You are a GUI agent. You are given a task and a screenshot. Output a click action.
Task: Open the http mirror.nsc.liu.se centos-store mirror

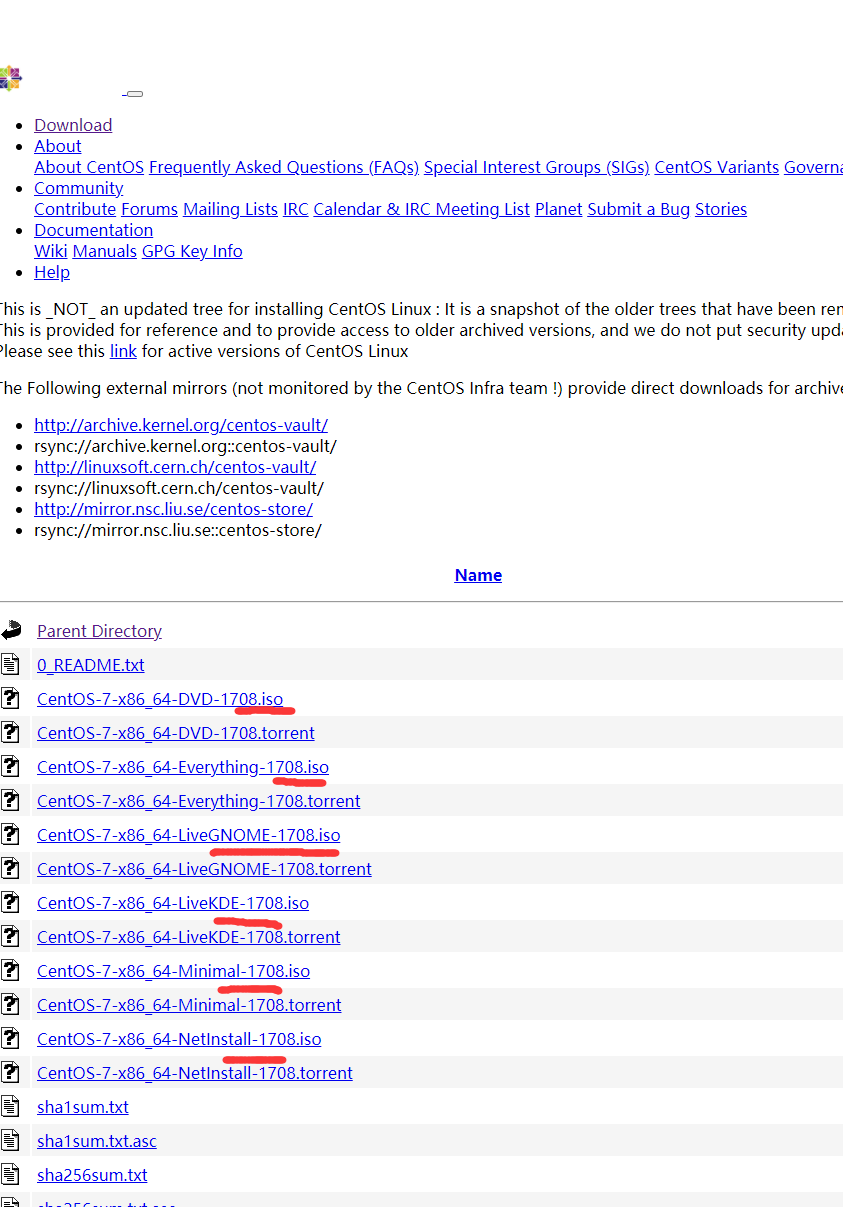[x=174, y=509]
